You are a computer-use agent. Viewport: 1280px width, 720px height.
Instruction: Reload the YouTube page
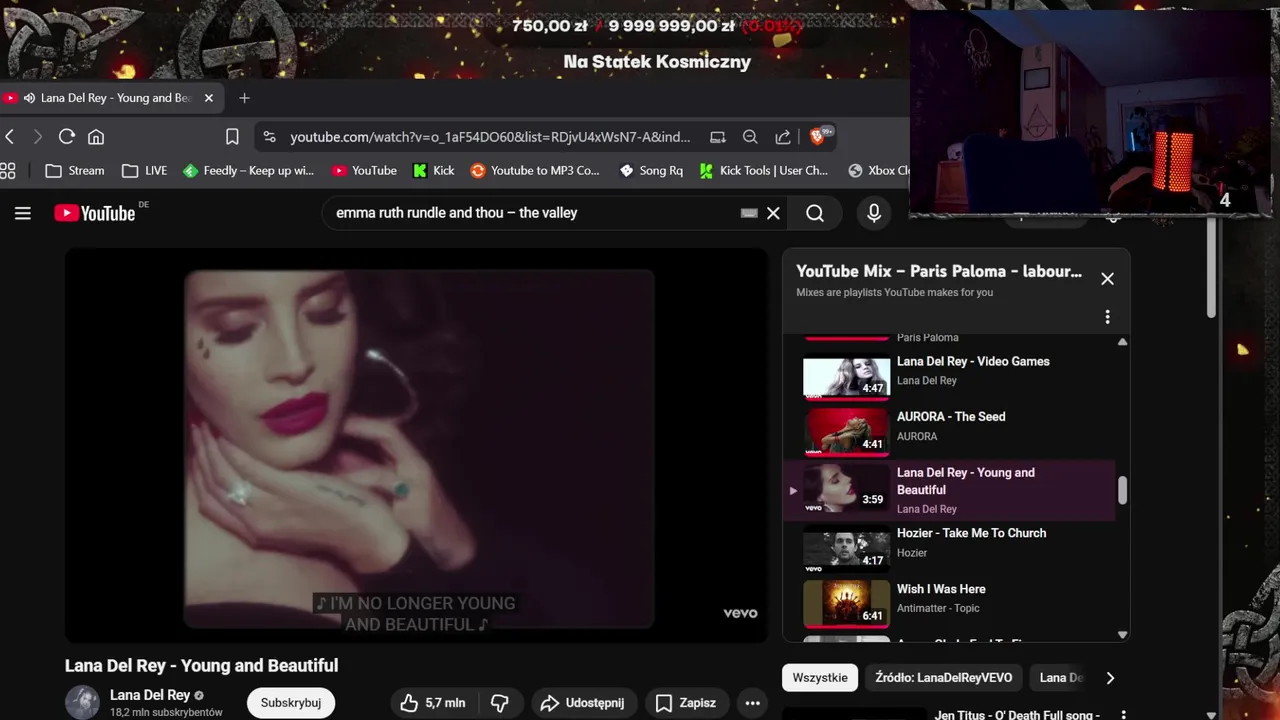click(67, 137)
